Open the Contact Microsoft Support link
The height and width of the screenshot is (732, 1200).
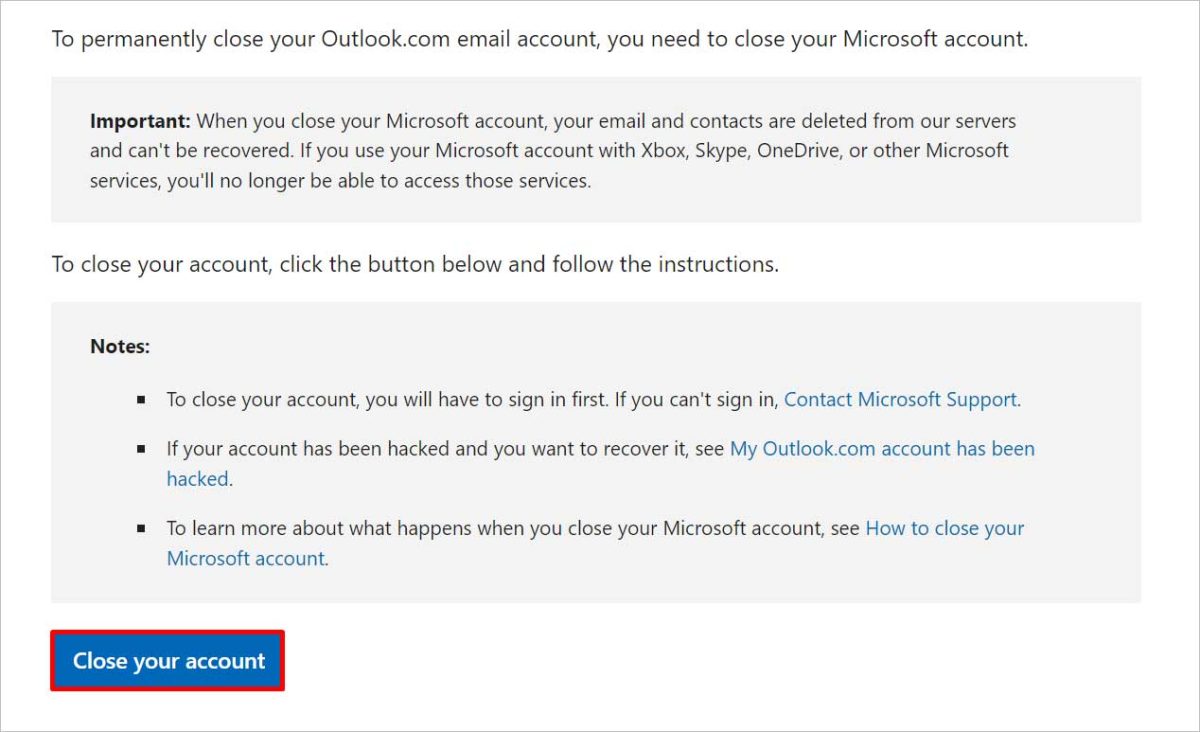click(x=899, y=399)
